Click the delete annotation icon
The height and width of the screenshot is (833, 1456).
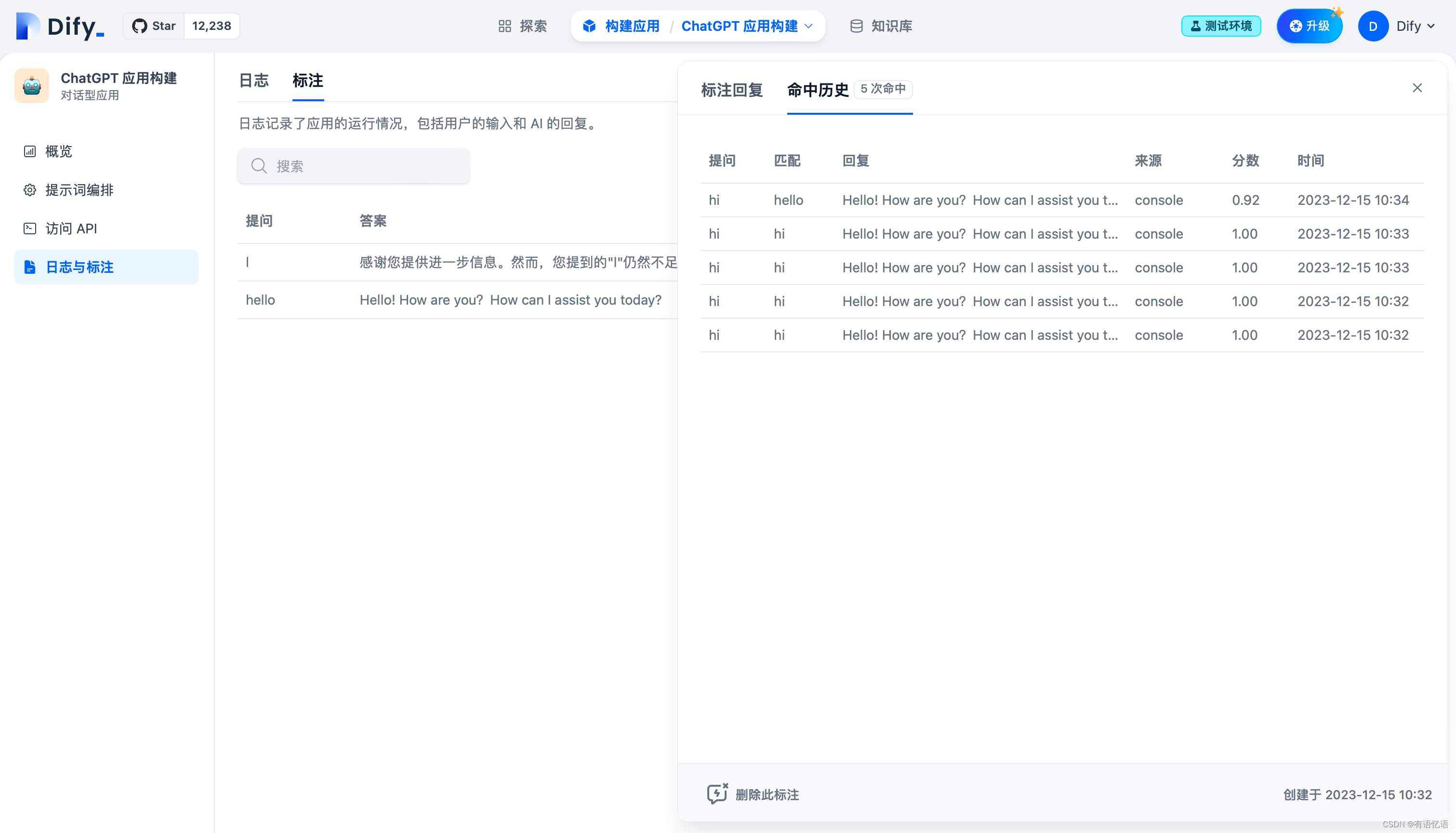pyautogui.click(x=717, y=793)
